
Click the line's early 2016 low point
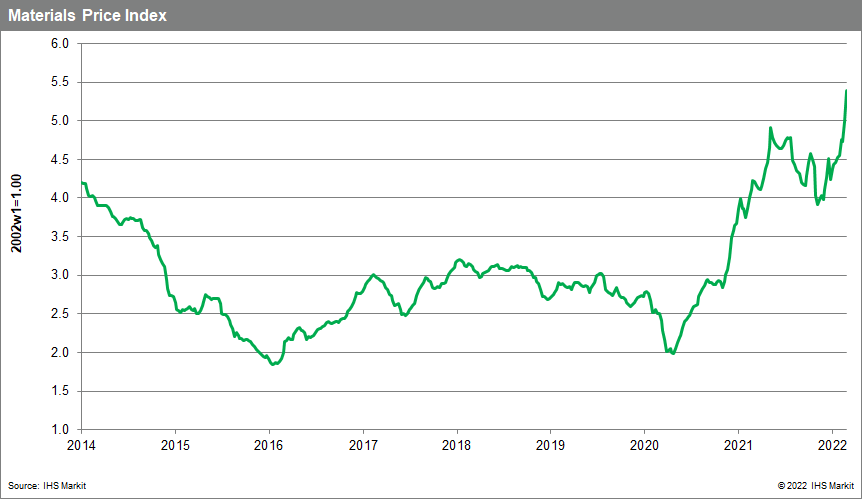(x=273, y=364)
